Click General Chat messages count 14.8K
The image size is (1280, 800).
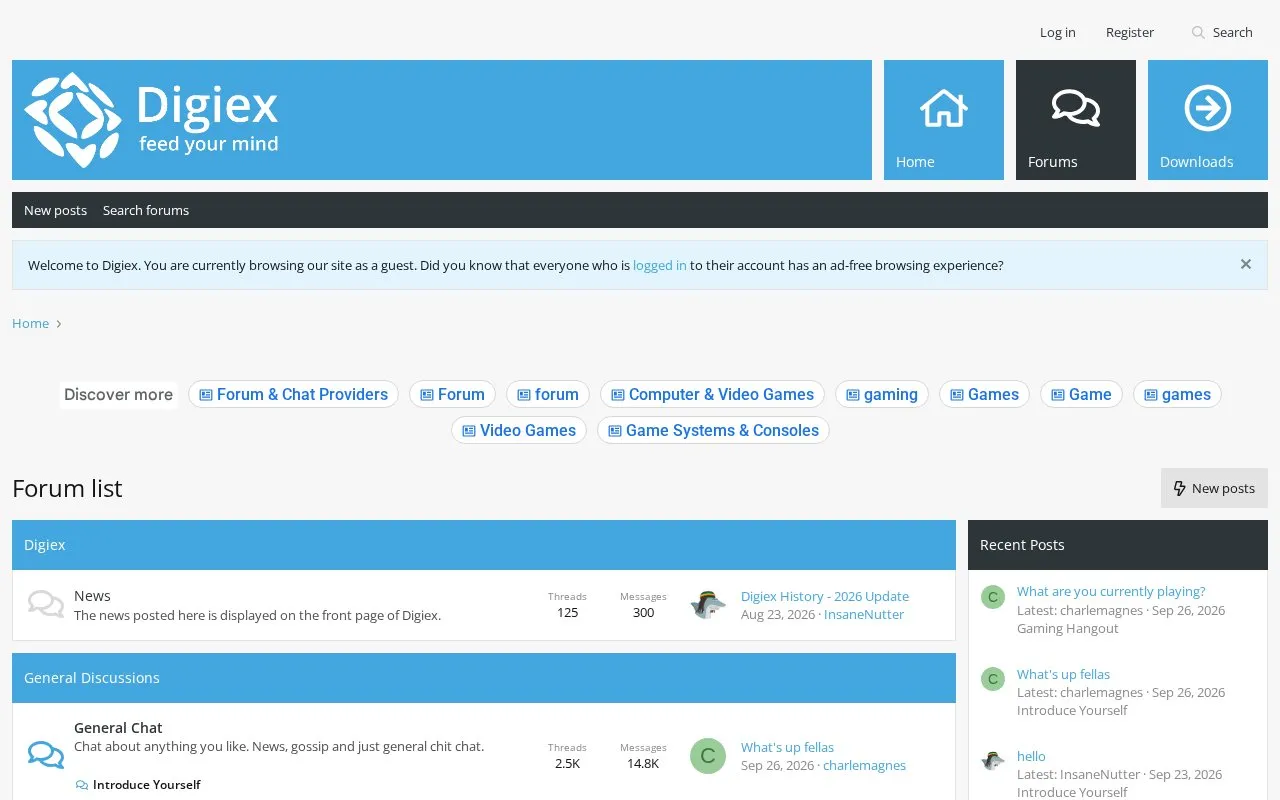click(x=643, y=763)
